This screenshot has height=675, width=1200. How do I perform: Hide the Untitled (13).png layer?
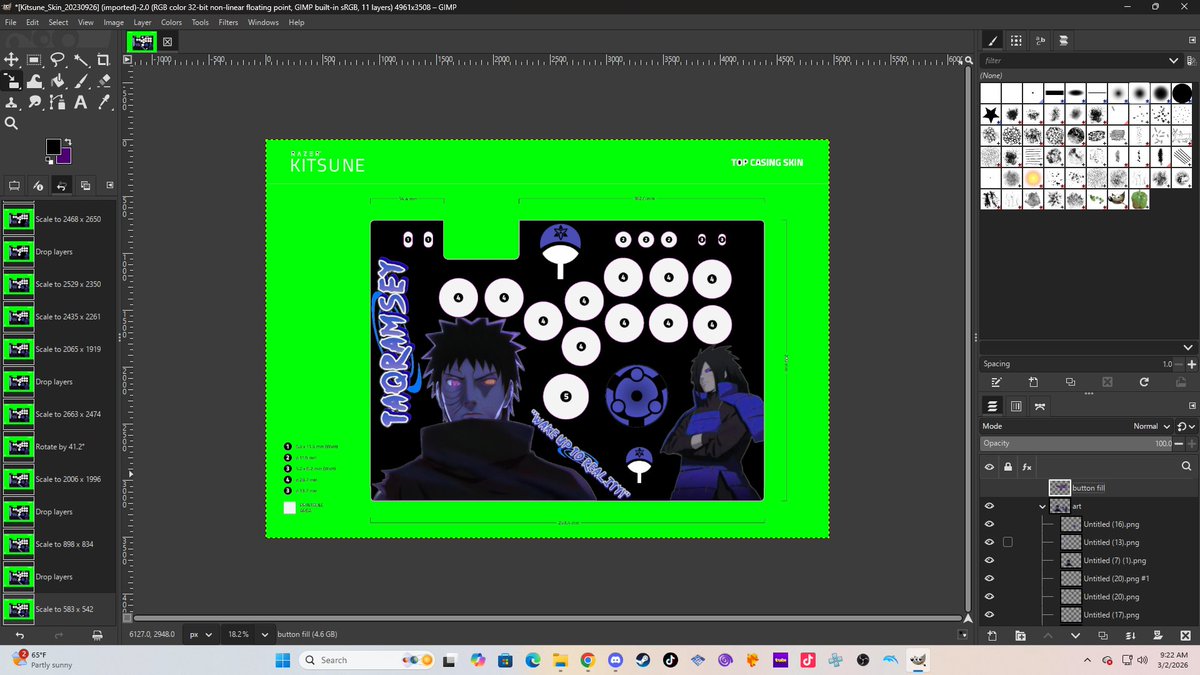[989, 542]
